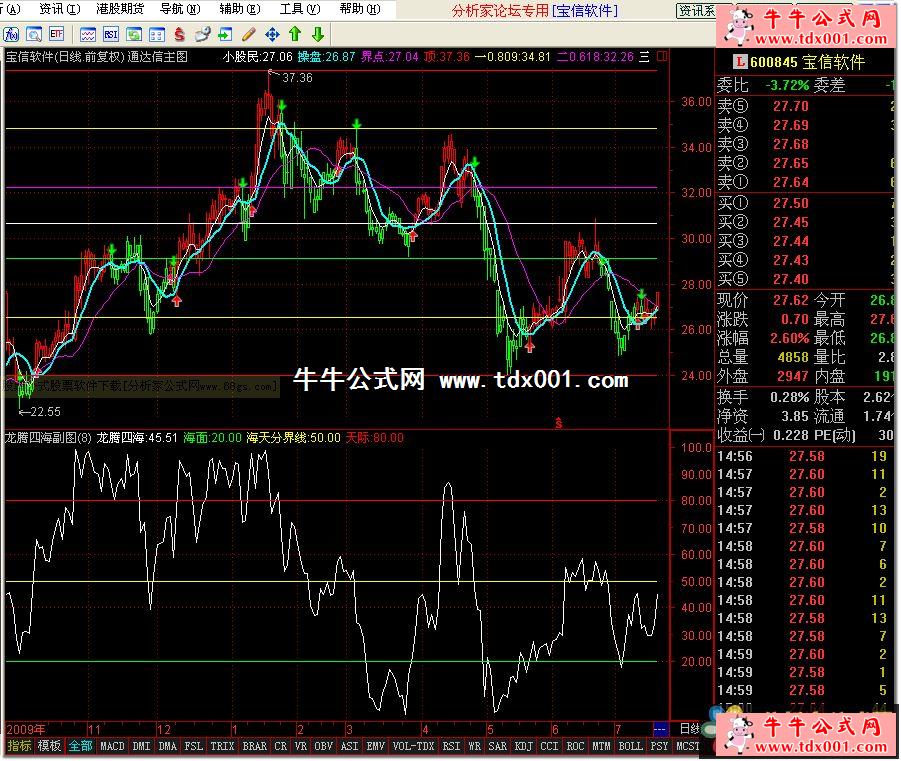Click the 龙腾四海副图(8) sub-chart title
Image resolution: width=901 pixels, height=761 pixels.
[48, 438]
